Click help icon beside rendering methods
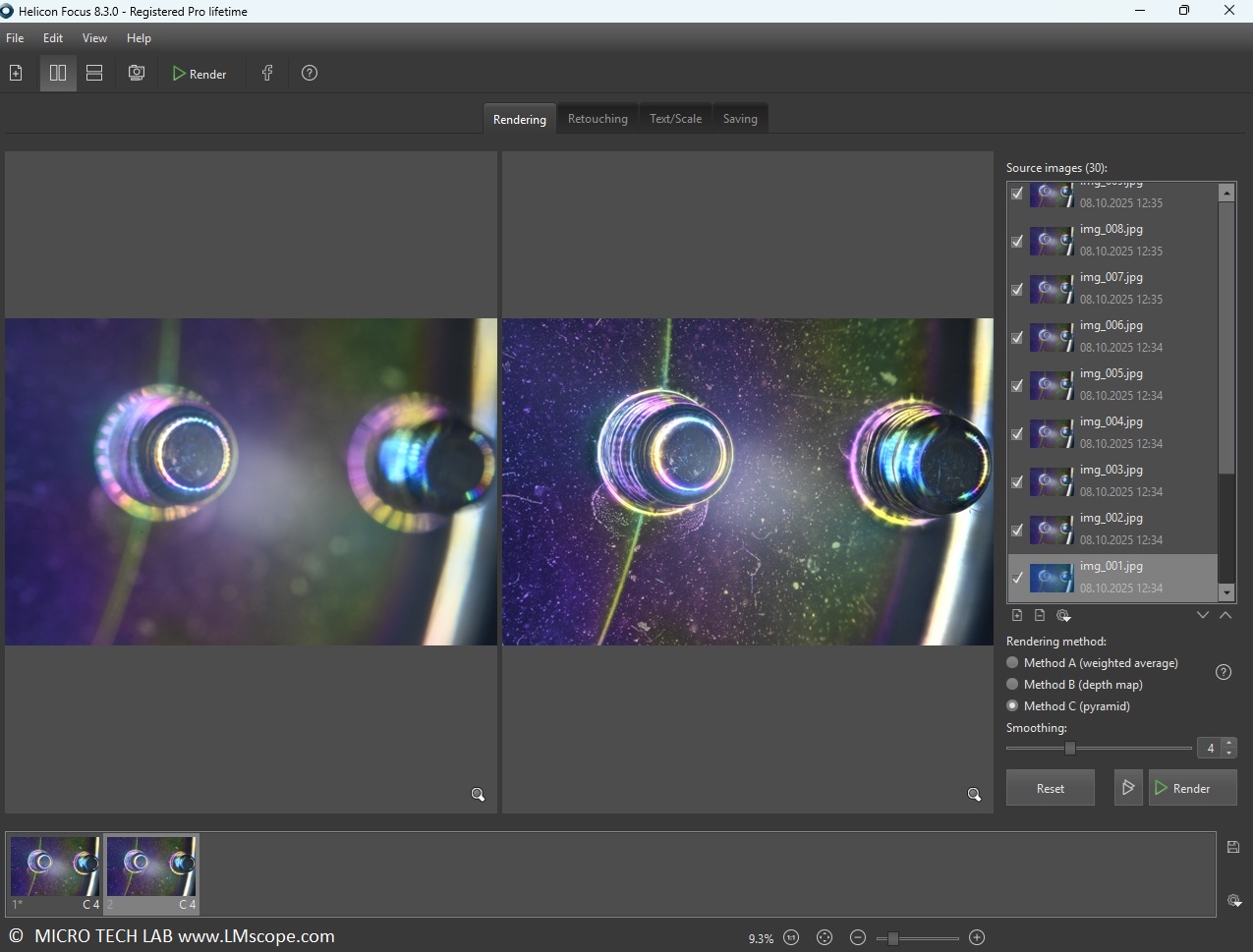This screenshot has height=952, width=1253. point(1224,672)
